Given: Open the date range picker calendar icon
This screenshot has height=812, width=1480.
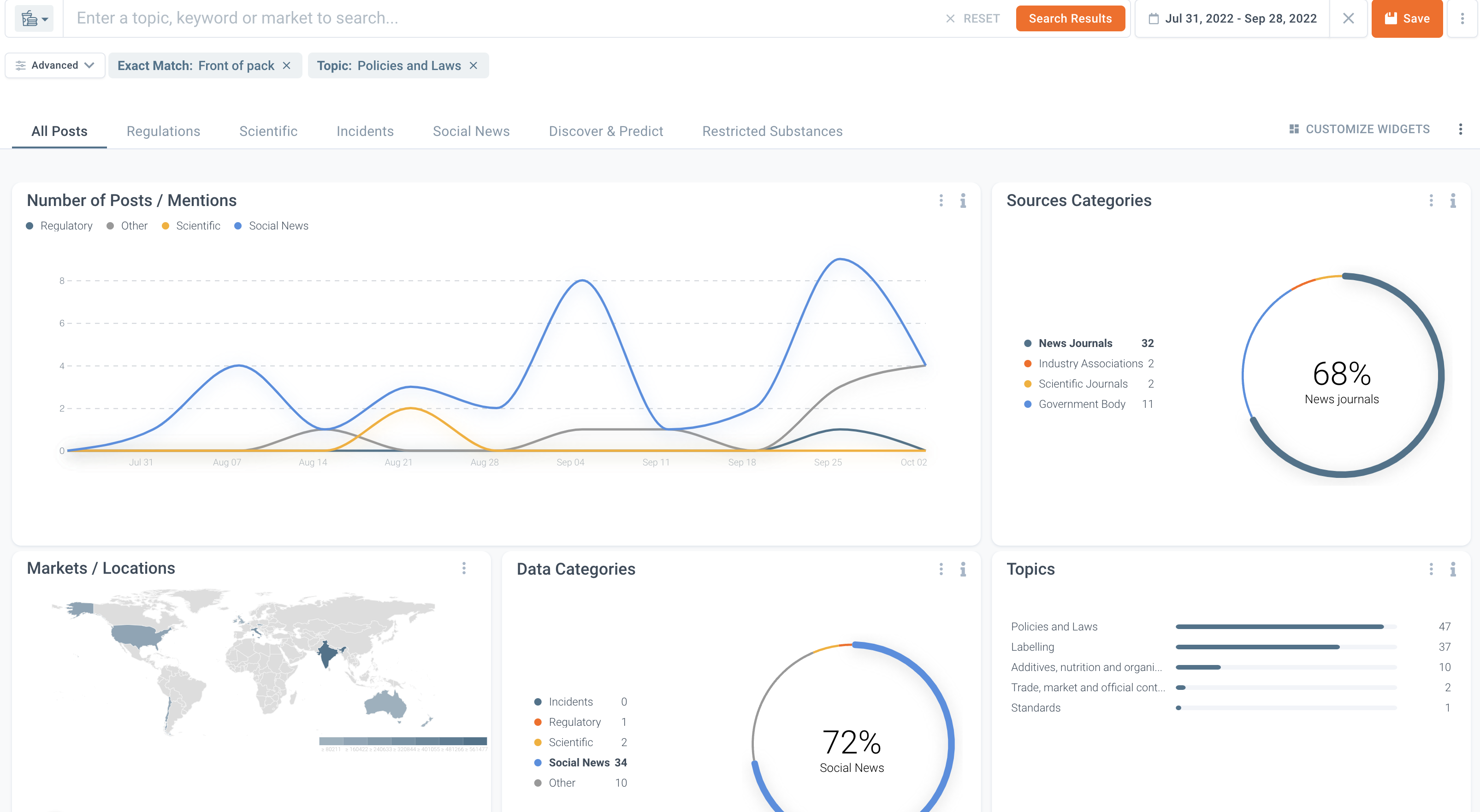Looking at the screenshot, I should (x=1153, y=18).
